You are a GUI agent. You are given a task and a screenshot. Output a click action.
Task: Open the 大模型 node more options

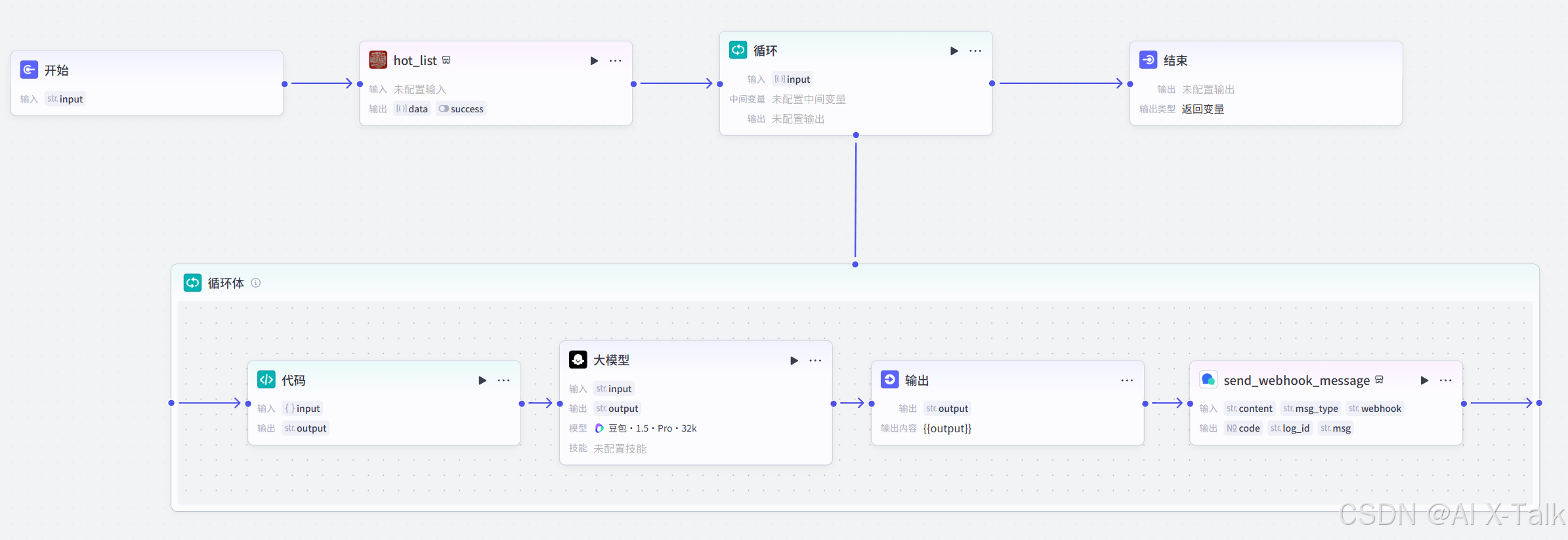pyautogui.click(x=815, y=361)
